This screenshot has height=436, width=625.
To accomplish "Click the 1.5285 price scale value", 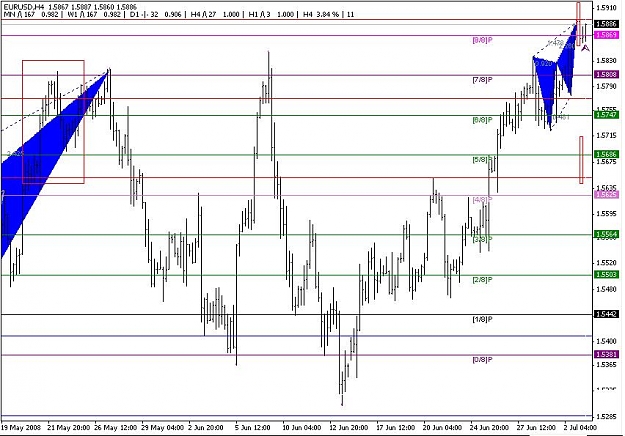I will [x=607, y=417].
